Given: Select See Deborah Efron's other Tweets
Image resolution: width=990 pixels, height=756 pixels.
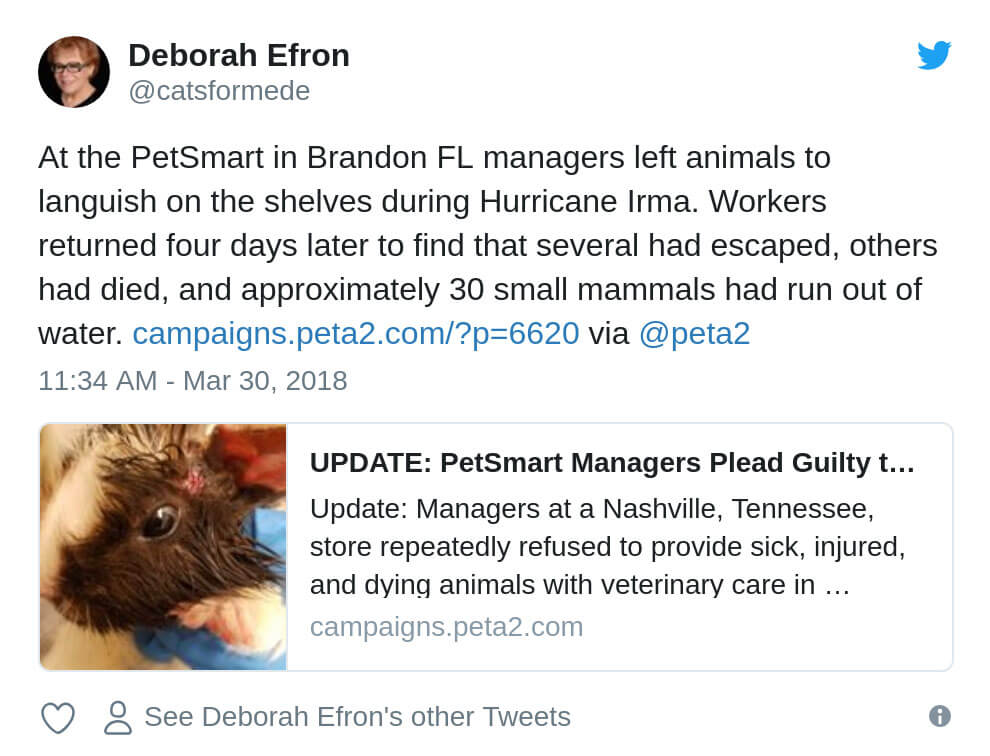Looking at the screenshot, I should point(357,717).
